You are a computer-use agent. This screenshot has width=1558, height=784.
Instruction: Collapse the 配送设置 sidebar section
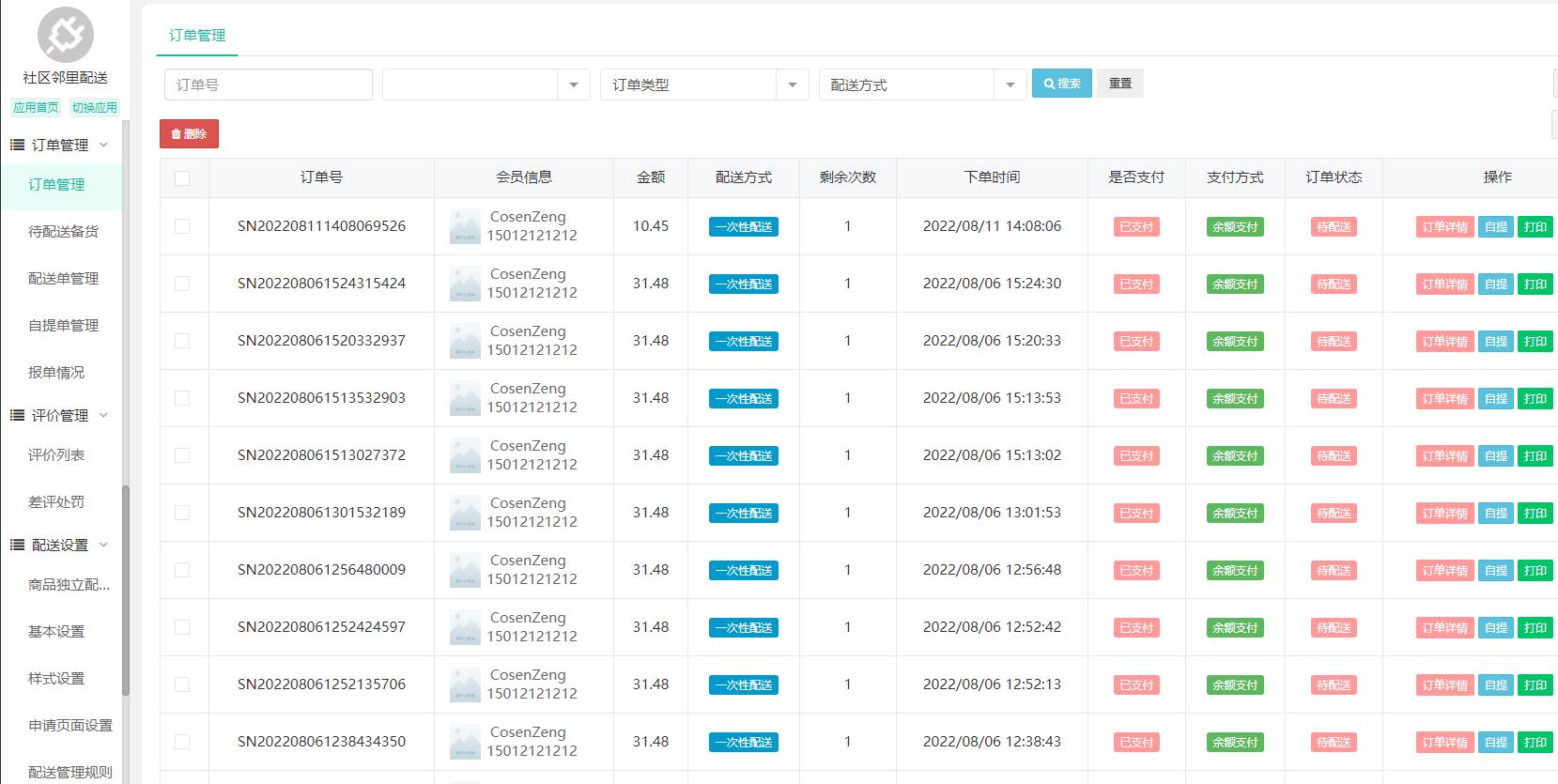(x=103, y=545)
